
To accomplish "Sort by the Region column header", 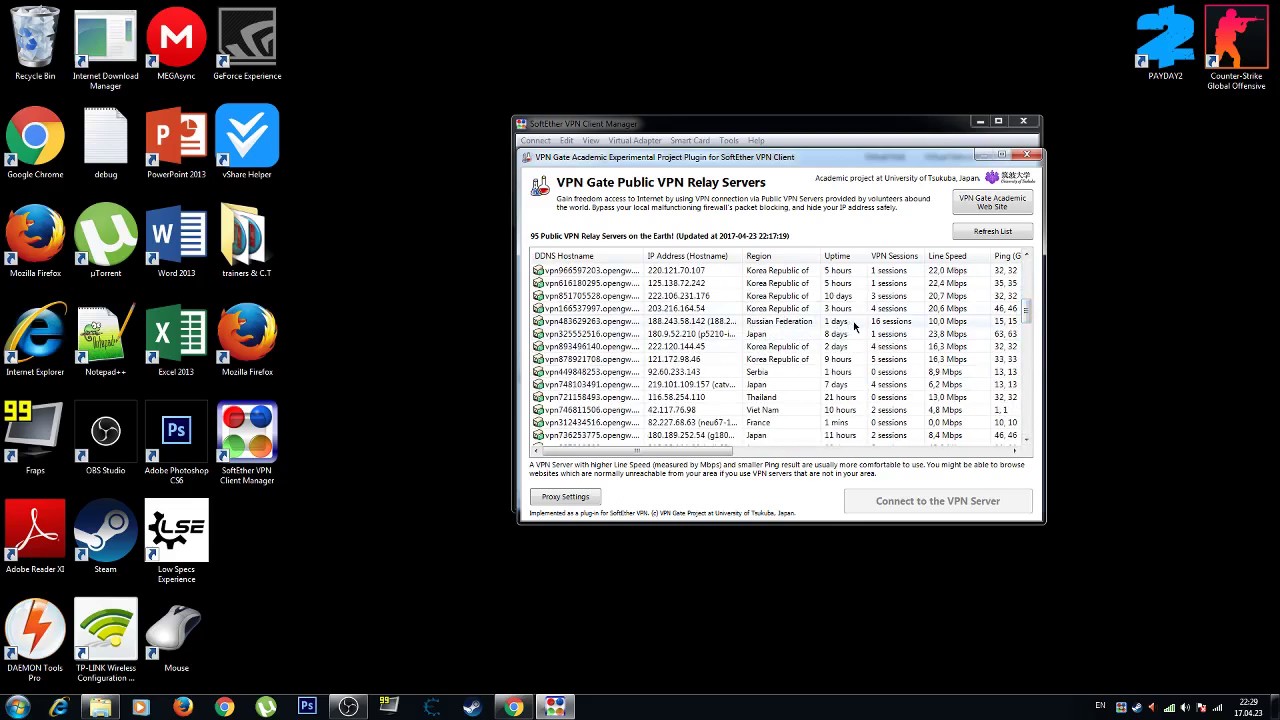I will coord(781,256).
